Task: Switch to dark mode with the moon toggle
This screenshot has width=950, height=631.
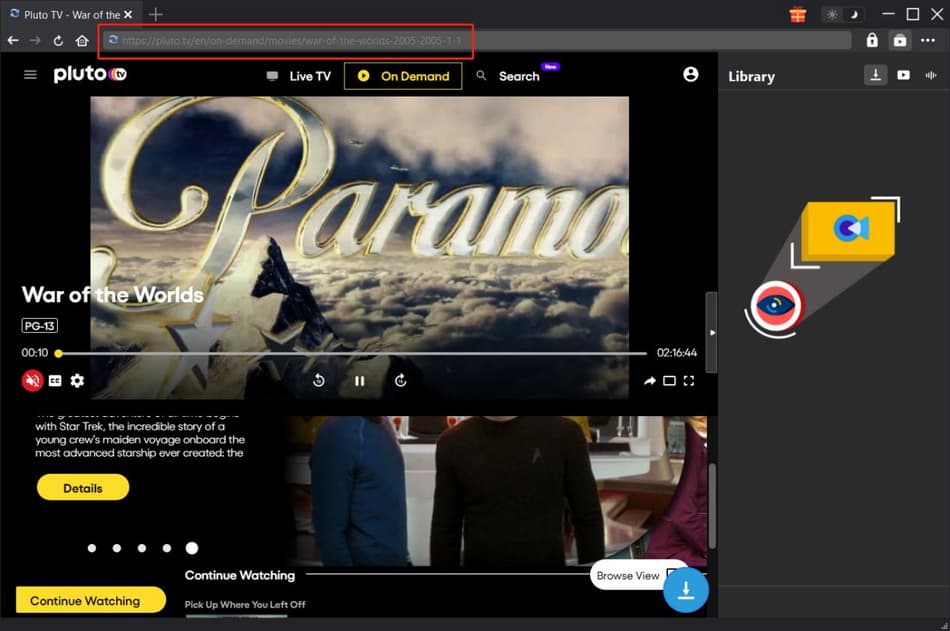Action: point(852,14)
